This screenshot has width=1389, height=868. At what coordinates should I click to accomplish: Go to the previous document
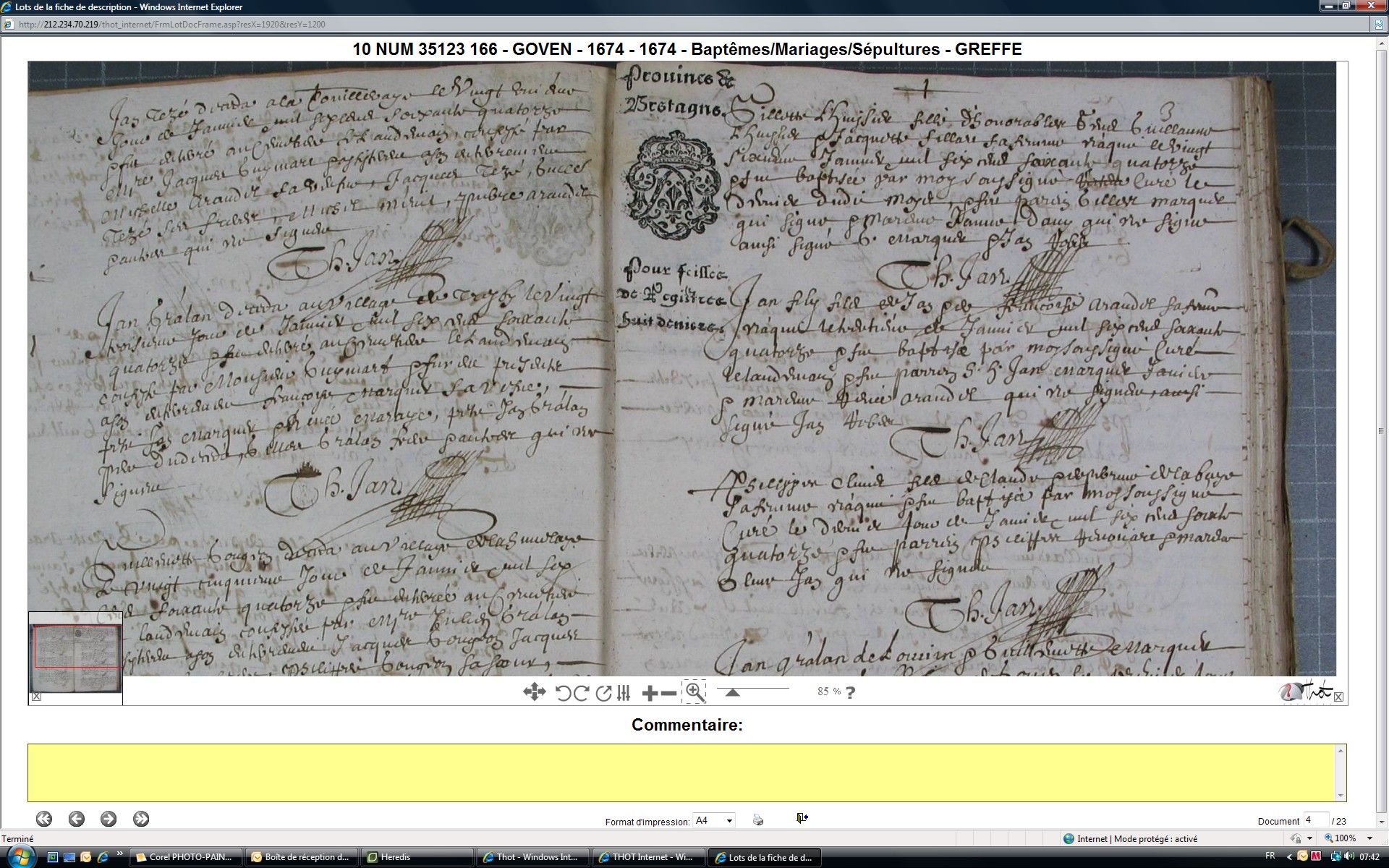(77, 819)
